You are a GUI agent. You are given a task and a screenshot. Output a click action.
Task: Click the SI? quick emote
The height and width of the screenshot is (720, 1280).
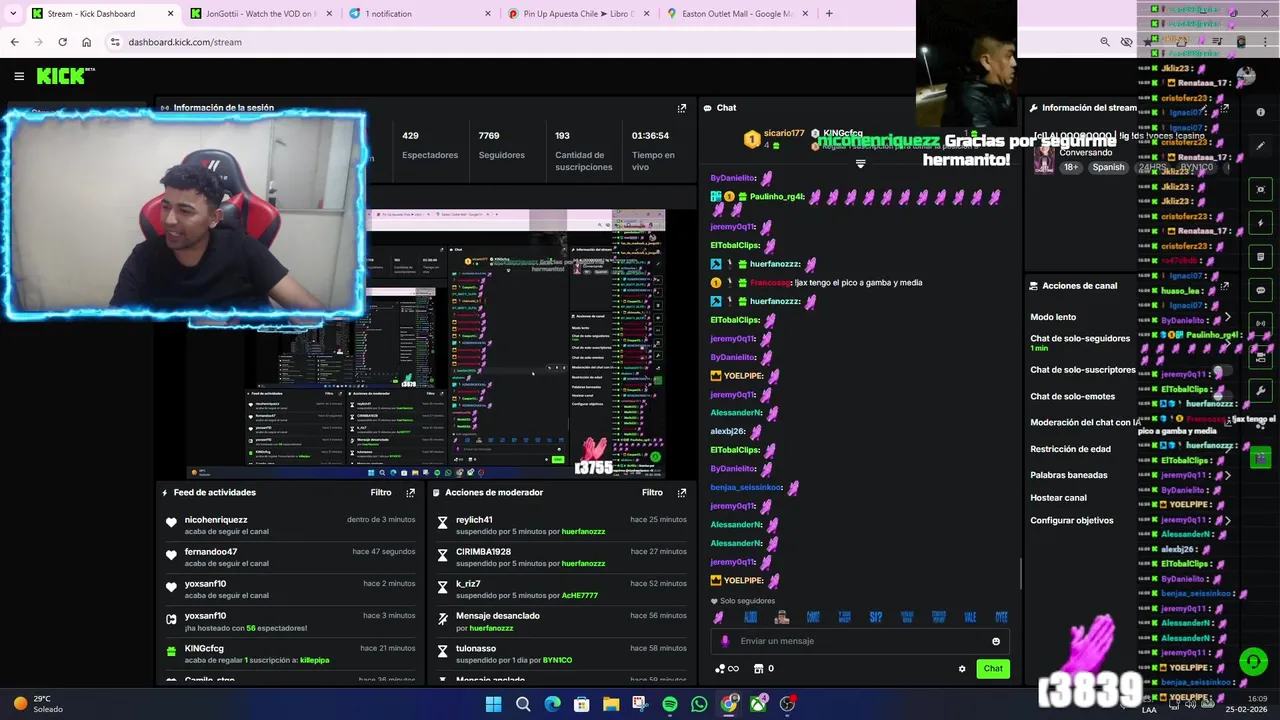click(875, 617)
